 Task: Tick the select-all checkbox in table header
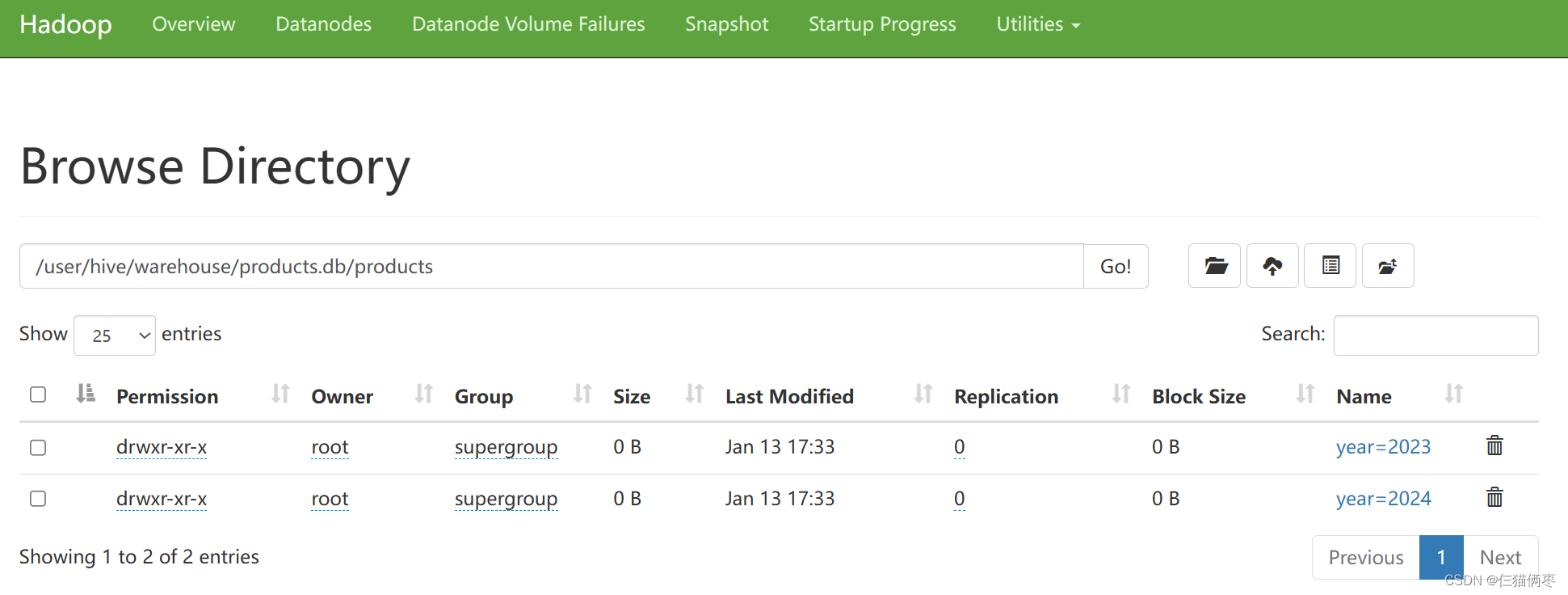tap(38, 395)
